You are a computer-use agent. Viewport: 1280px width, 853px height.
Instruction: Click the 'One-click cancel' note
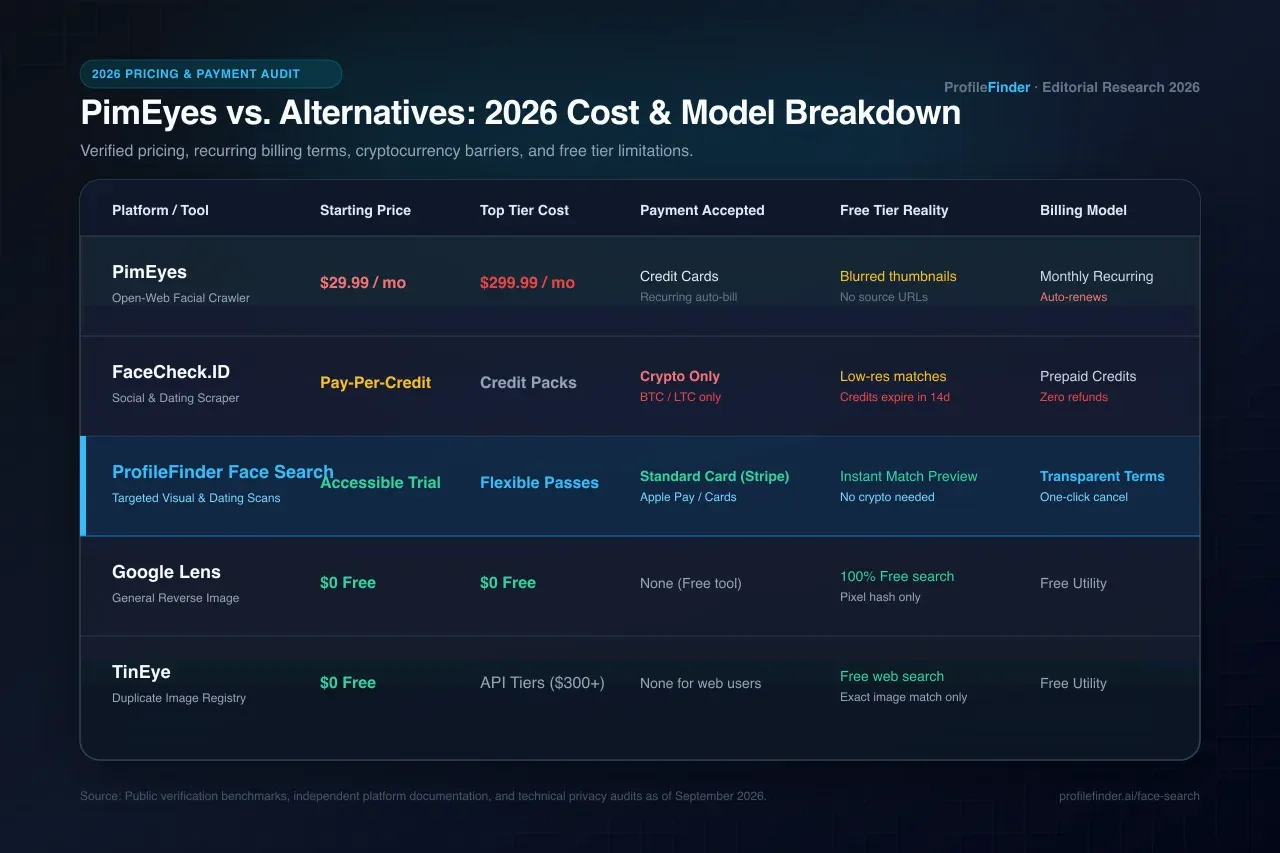coord(1084,497)
